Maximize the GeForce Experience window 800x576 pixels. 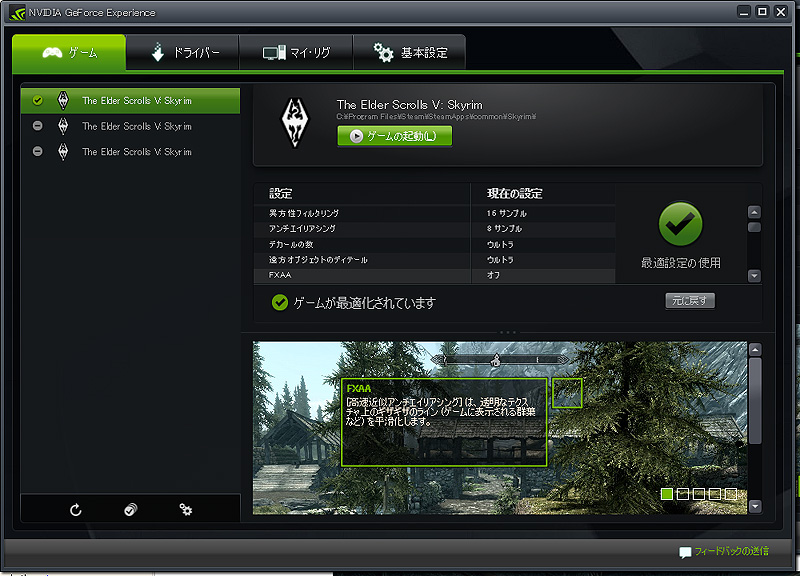[x=762, y=12]
